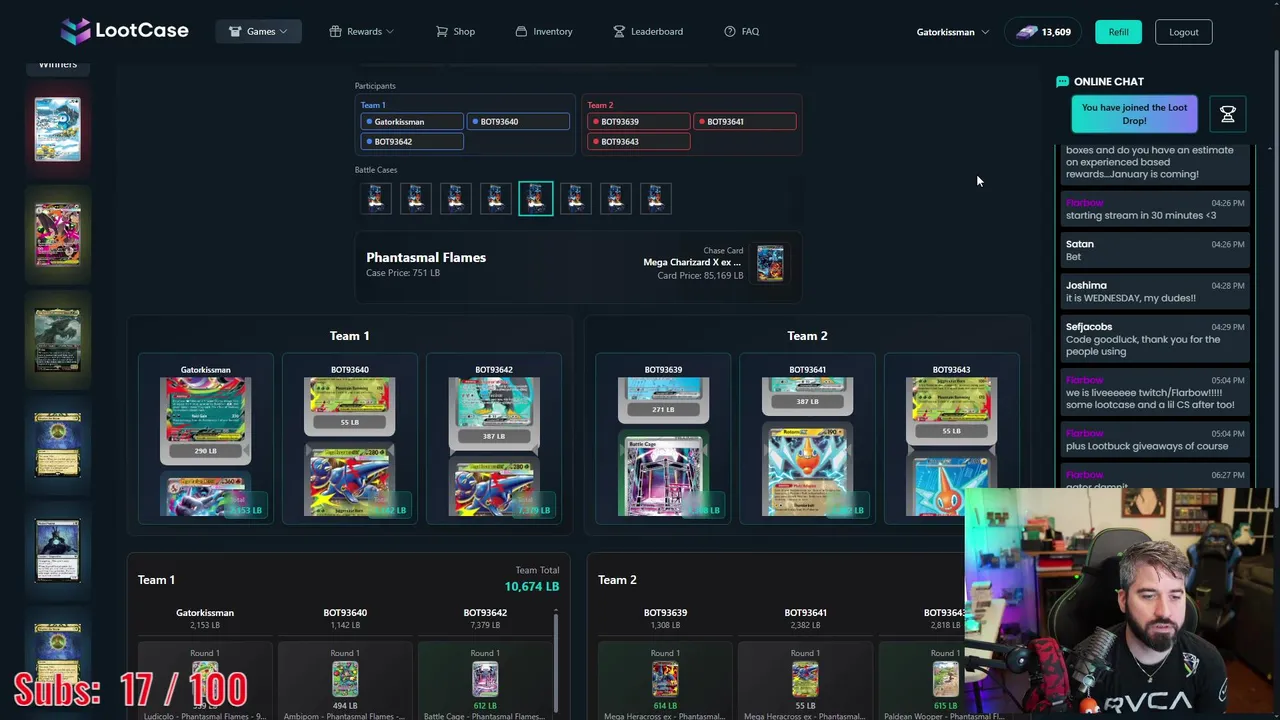Select the first battle case icon
This screenshot has height=720, width=1280.
coord(375,198)
